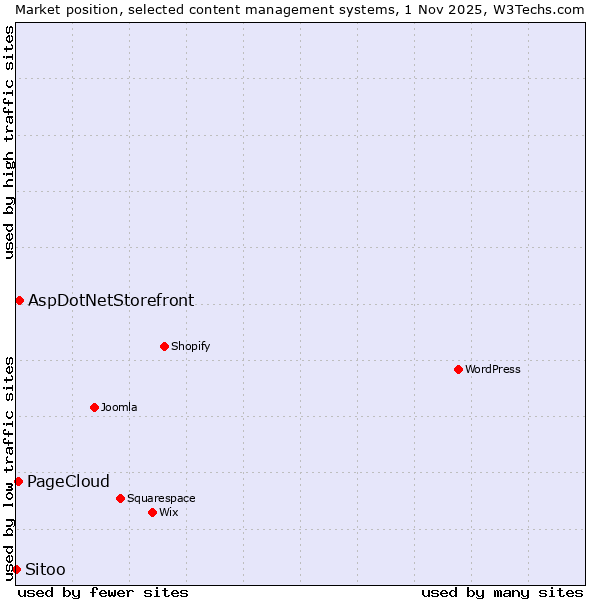Click the Shopify text label
This screenshot has width=600, height=600.
coord(190,346)
